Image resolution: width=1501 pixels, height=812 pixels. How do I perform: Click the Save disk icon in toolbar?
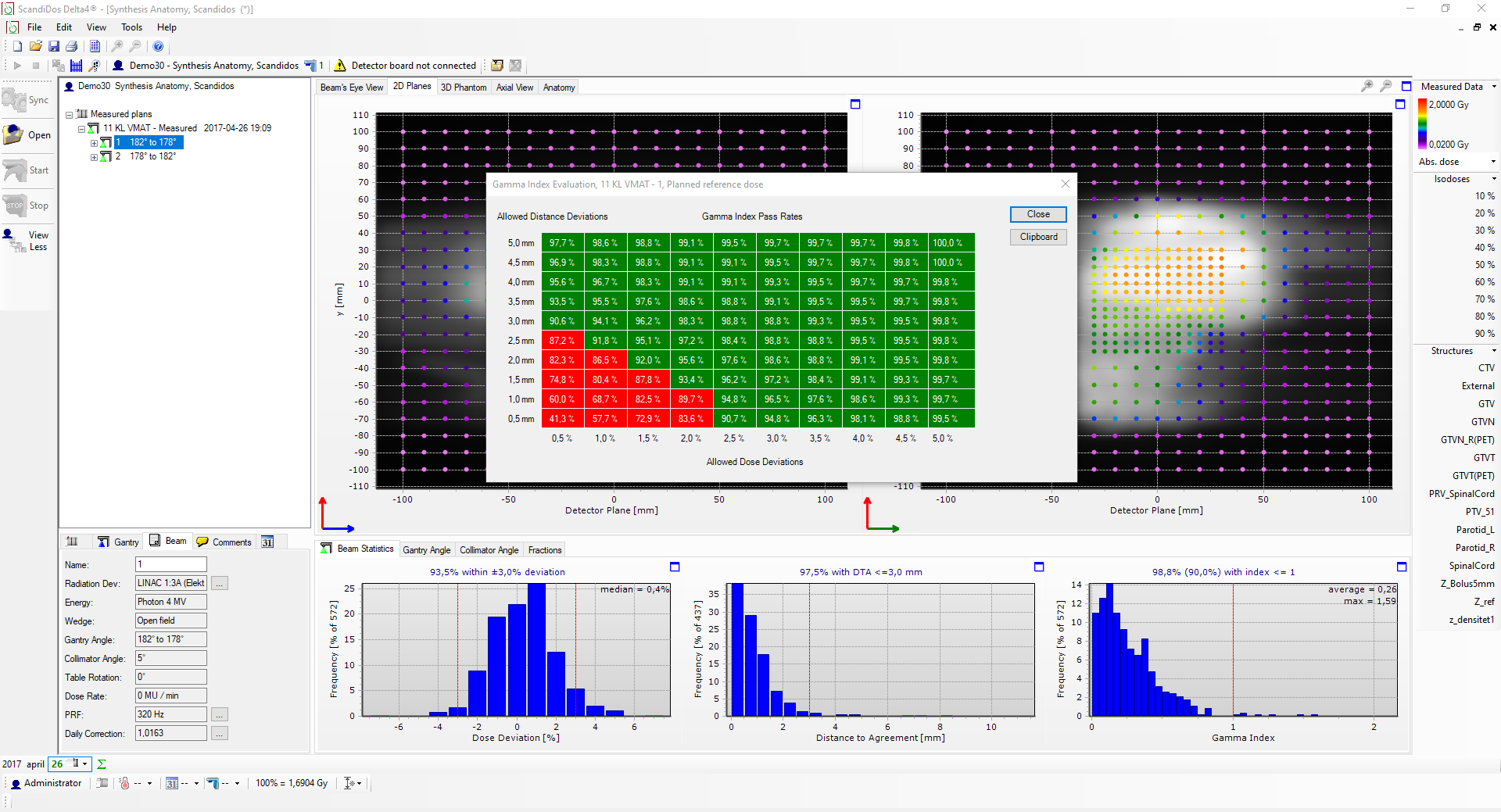pos(54,46)
